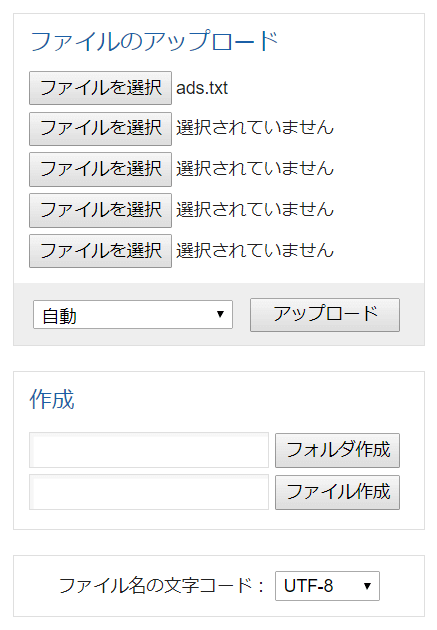437x630 pixels.
Task: Focus the file name input field
Action: 149,492
